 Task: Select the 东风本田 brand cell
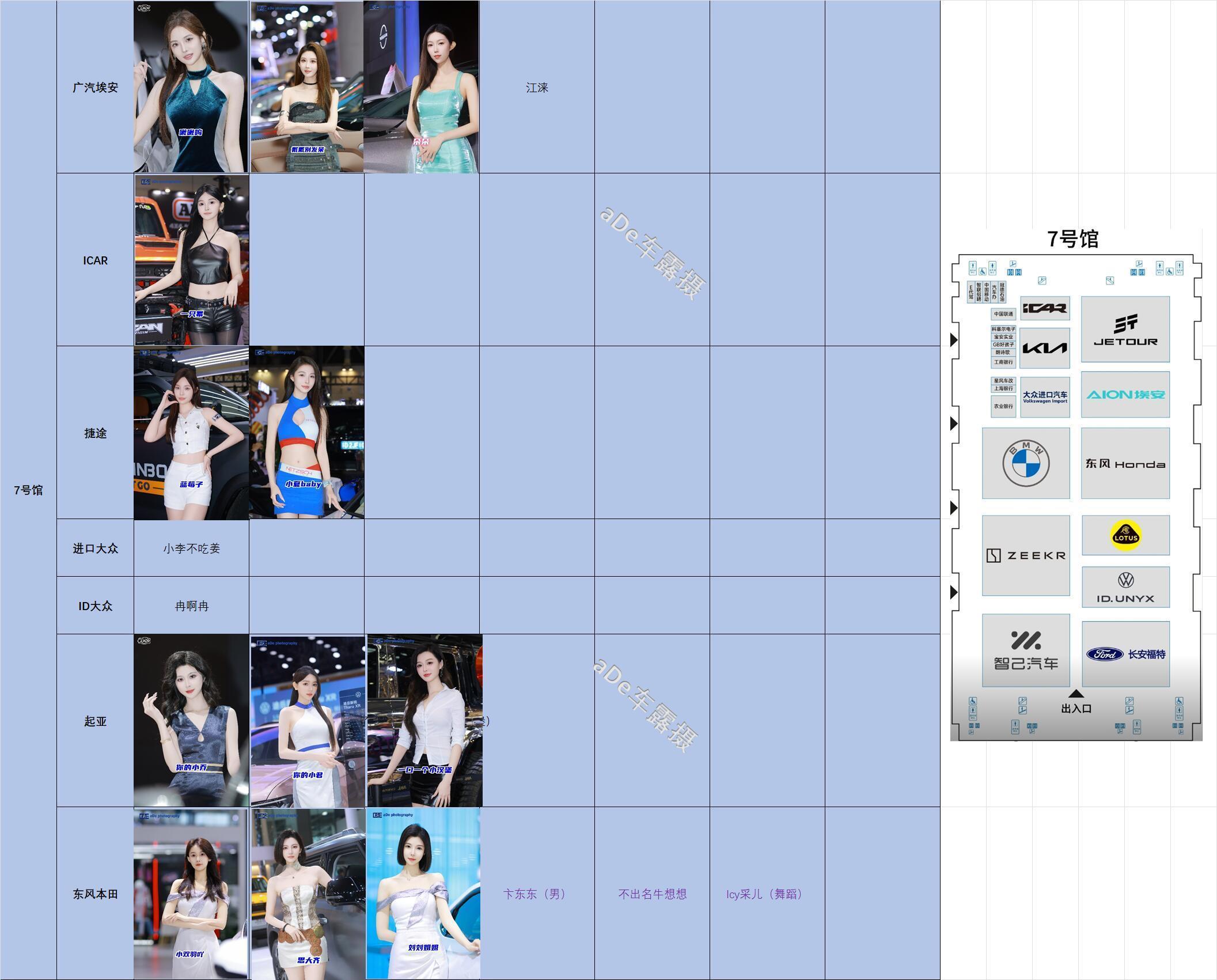(x=95, y=894)
